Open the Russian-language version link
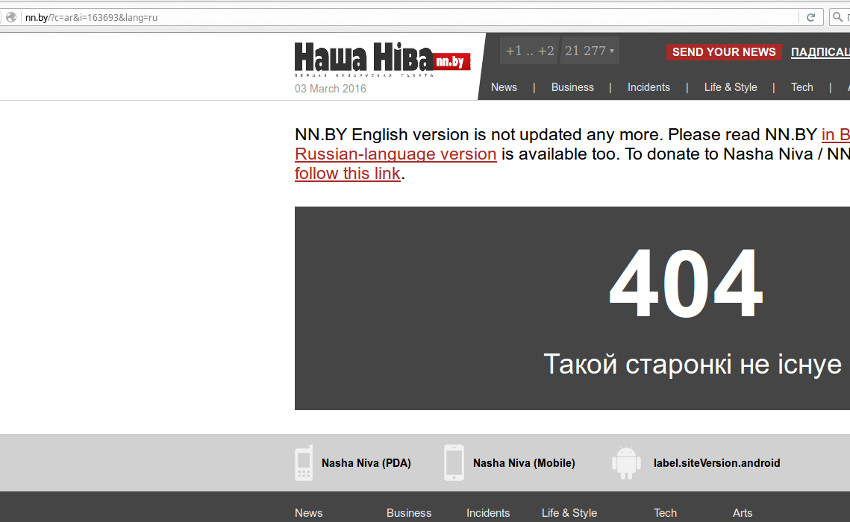This screenshot has height=522, width=850. pos(395,154)
